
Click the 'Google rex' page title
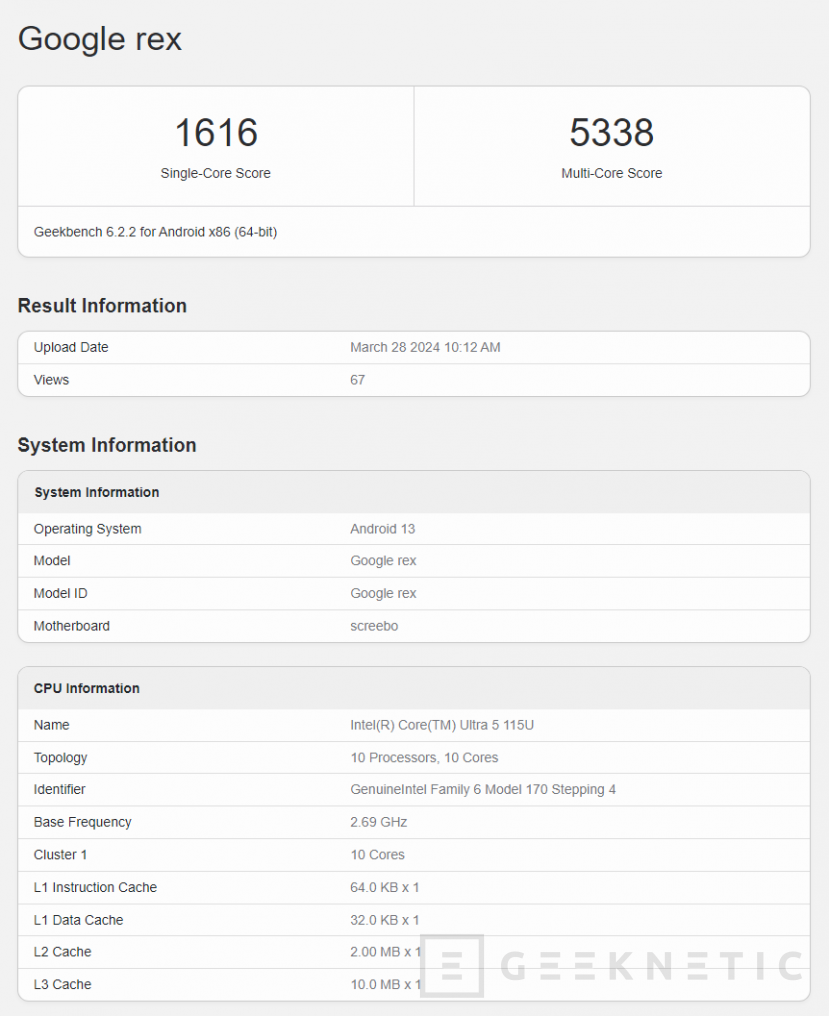[100, 39]
